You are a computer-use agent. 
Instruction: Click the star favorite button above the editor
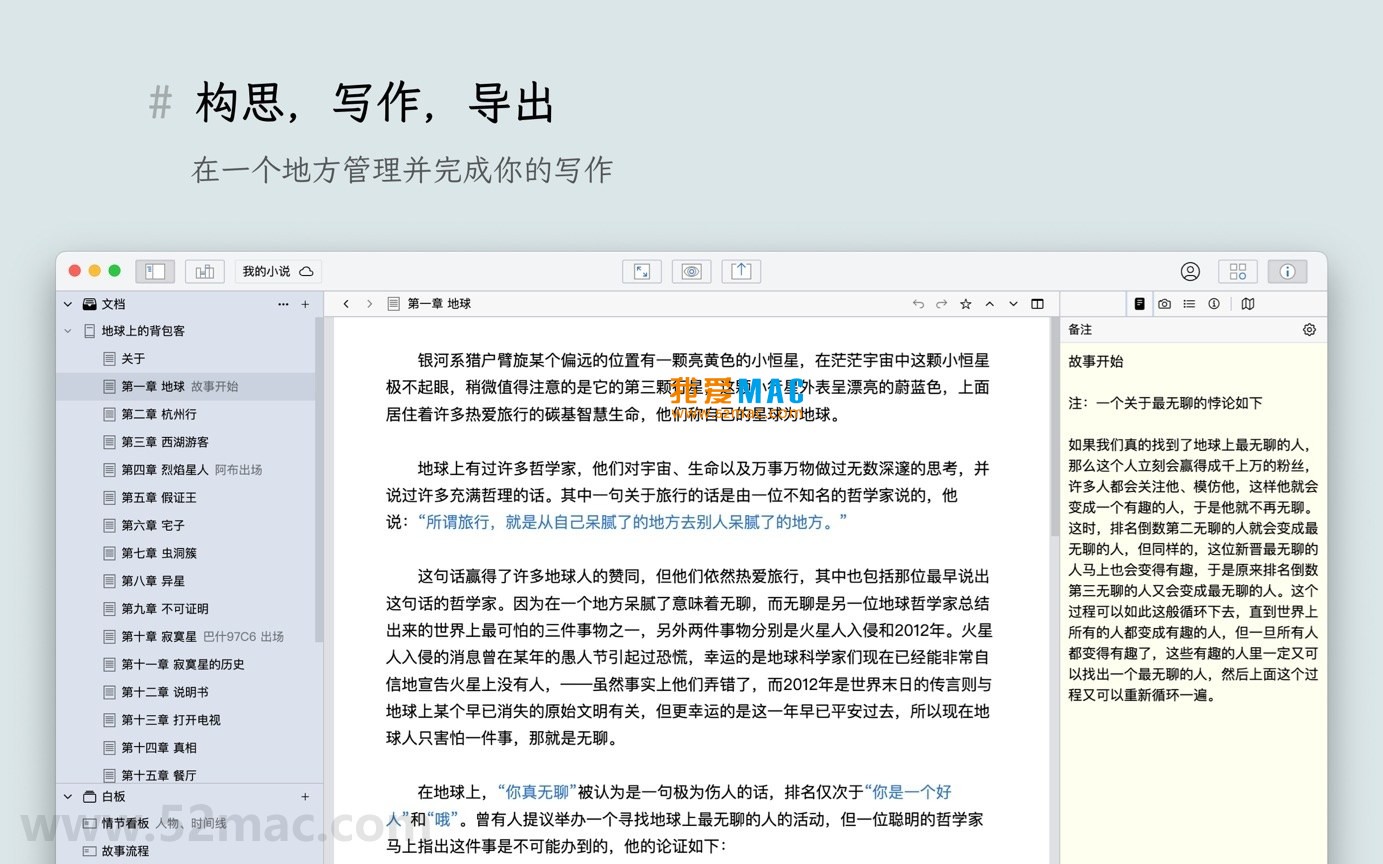pos(965,303)
